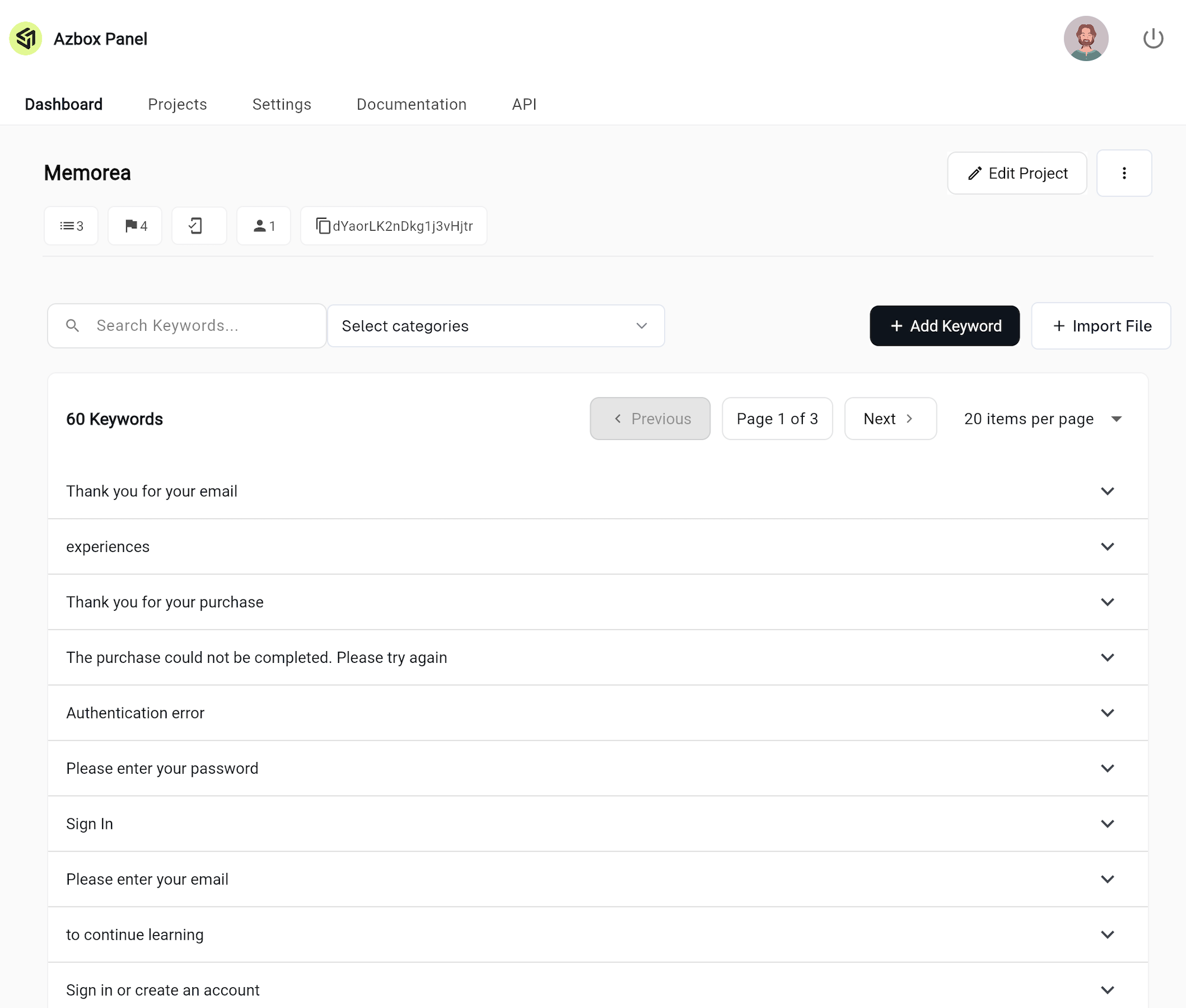Click the Azbox Panel logo
This screenshot has width=1186, height=1008.
pos(25,38)
